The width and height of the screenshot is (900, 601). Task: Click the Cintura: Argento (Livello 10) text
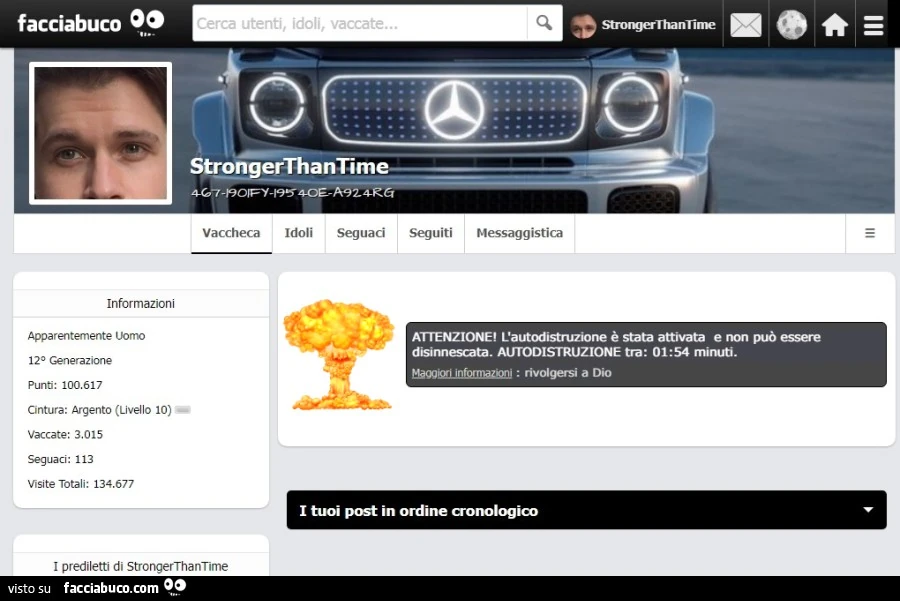tap(99, 410)
